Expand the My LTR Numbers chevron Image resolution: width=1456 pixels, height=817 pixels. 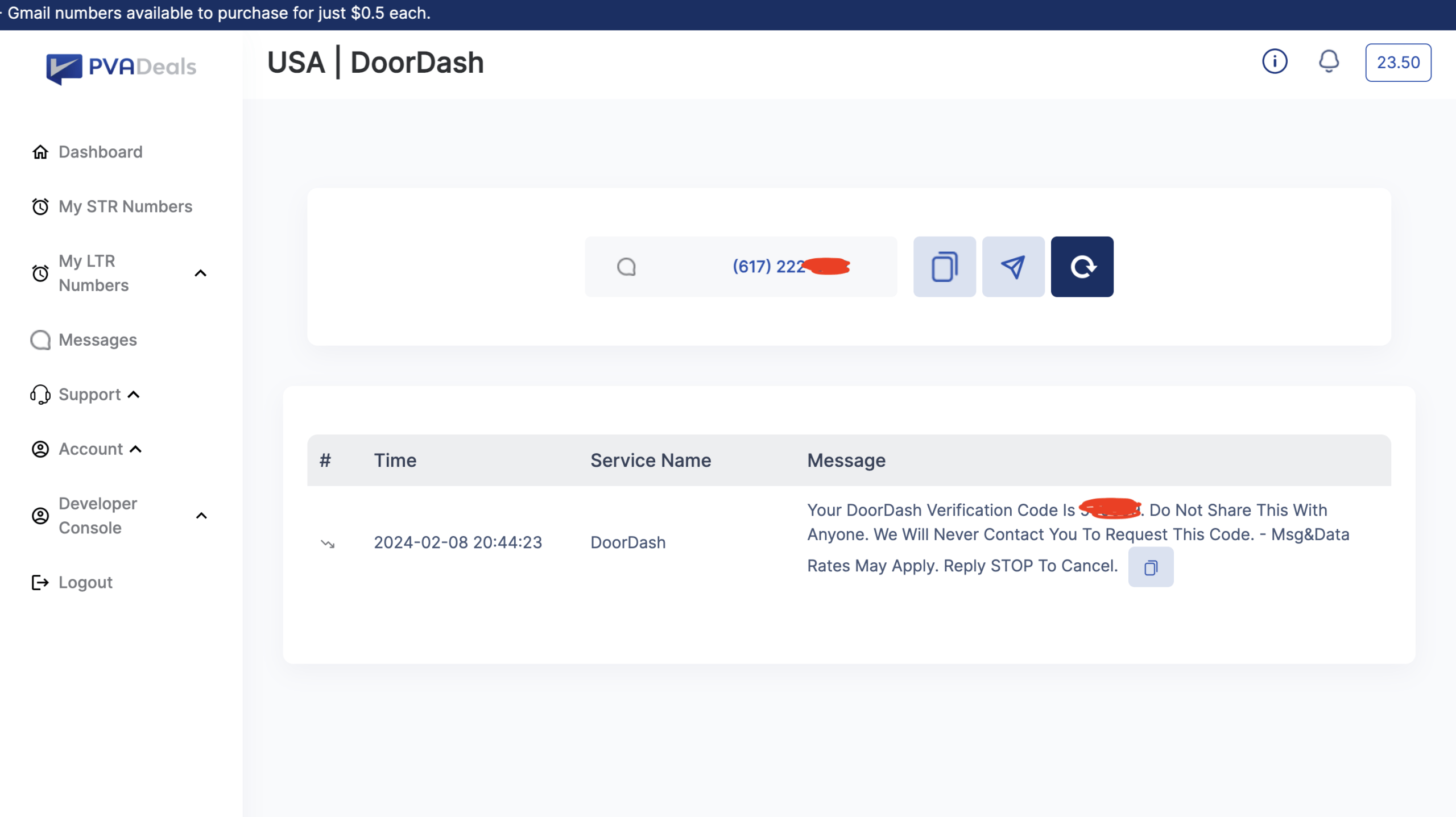pos(200,273)
